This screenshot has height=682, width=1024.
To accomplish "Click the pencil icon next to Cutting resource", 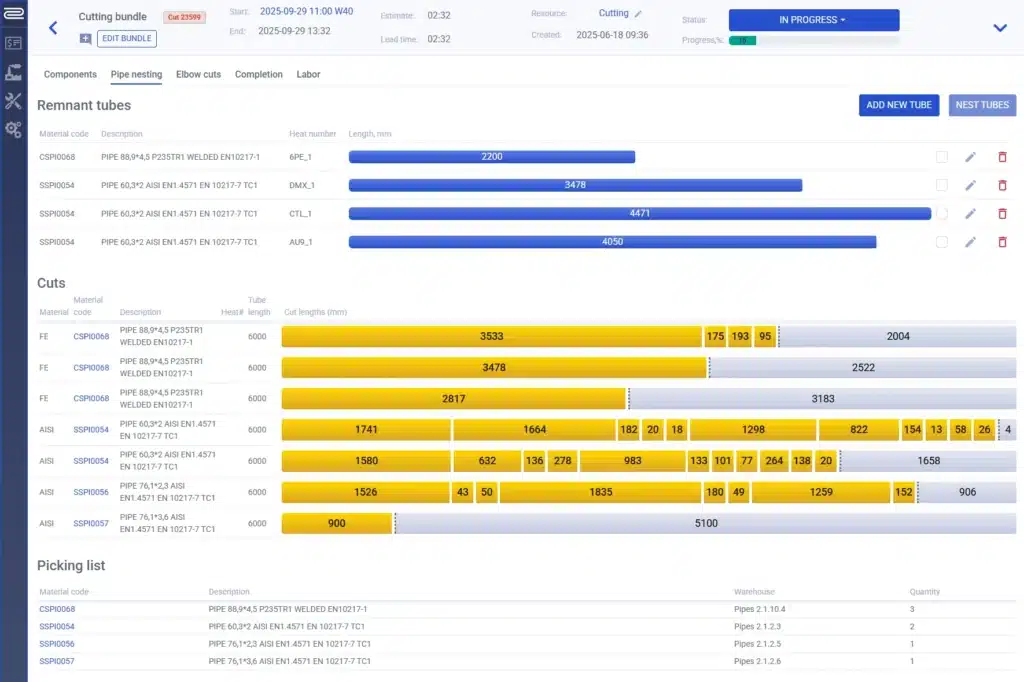I will pyautogui.click(x=639, y=14).
